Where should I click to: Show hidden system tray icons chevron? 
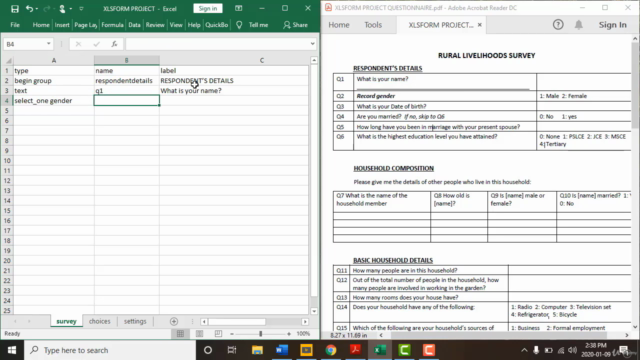(x=524, y=350)
